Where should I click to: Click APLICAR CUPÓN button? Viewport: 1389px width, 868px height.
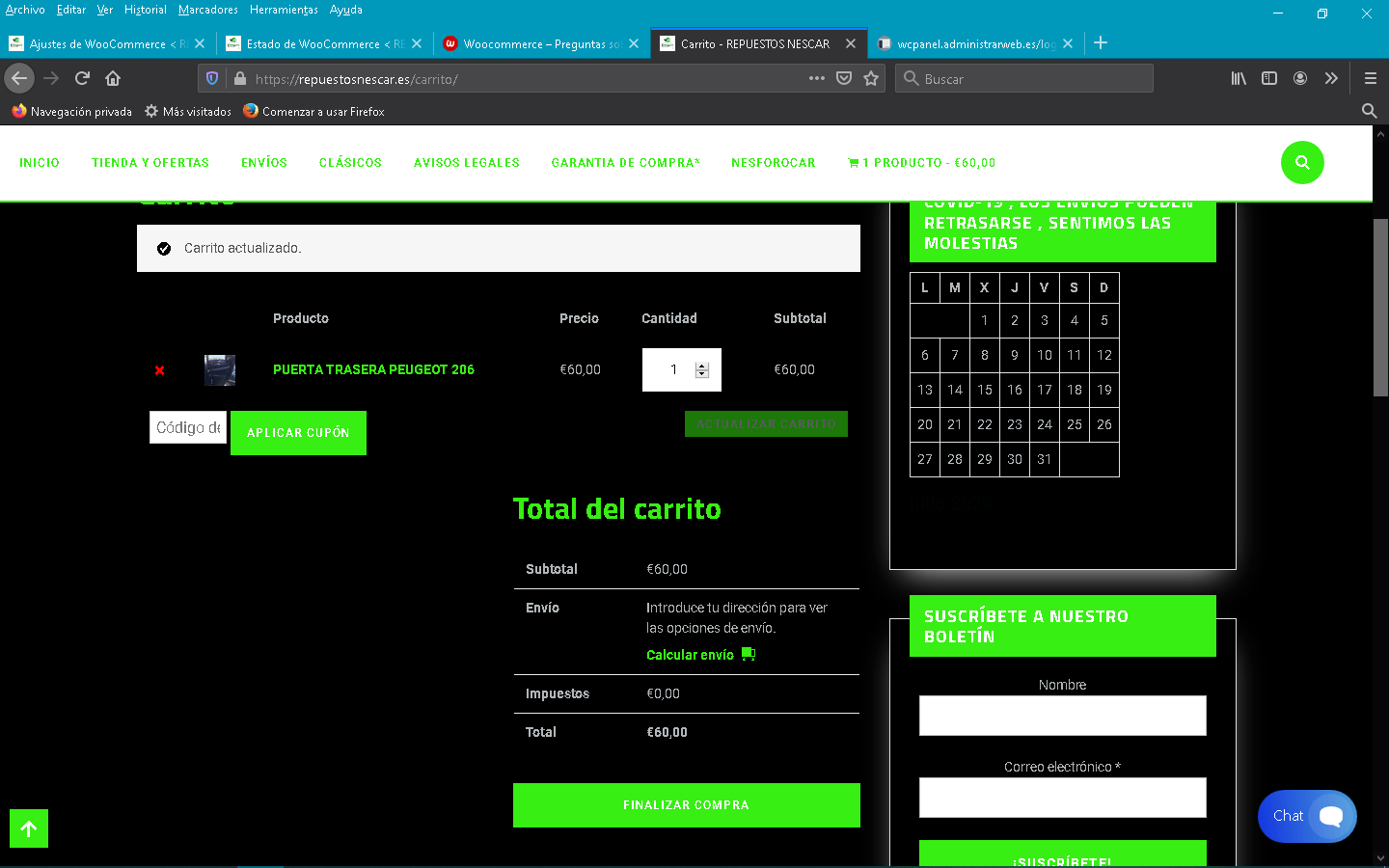point(298,433)
